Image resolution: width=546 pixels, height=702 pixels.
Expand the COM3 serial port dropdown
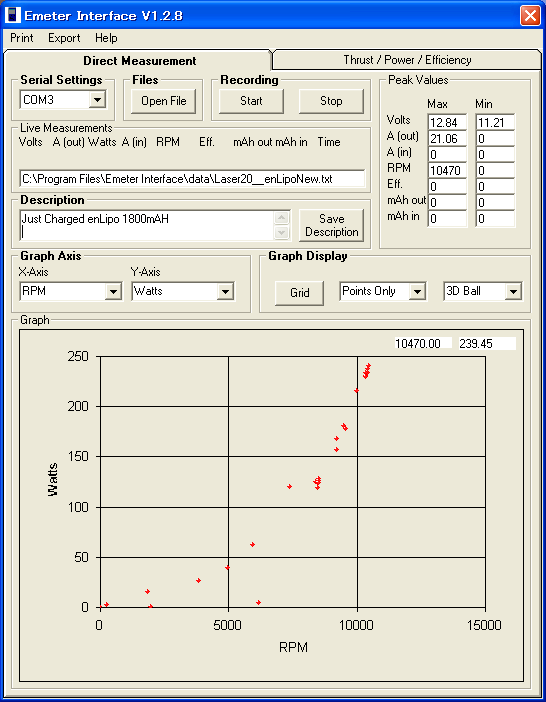(97, 100)
